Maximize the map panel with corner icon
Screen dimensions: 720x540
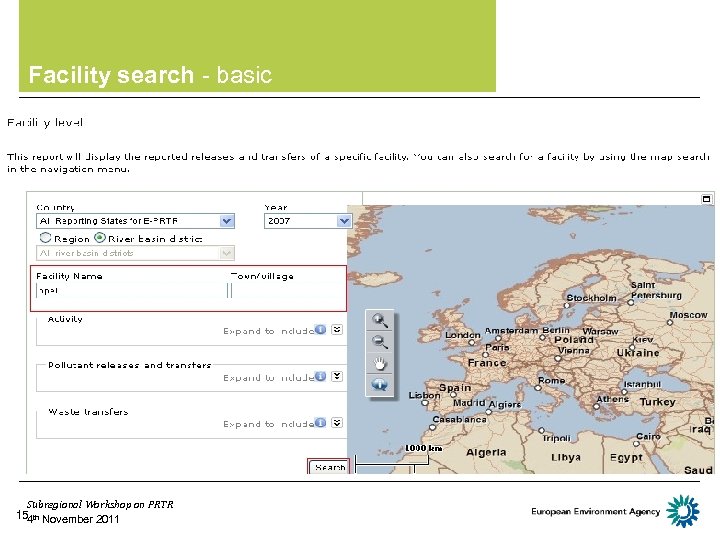[x=707, y=199]
